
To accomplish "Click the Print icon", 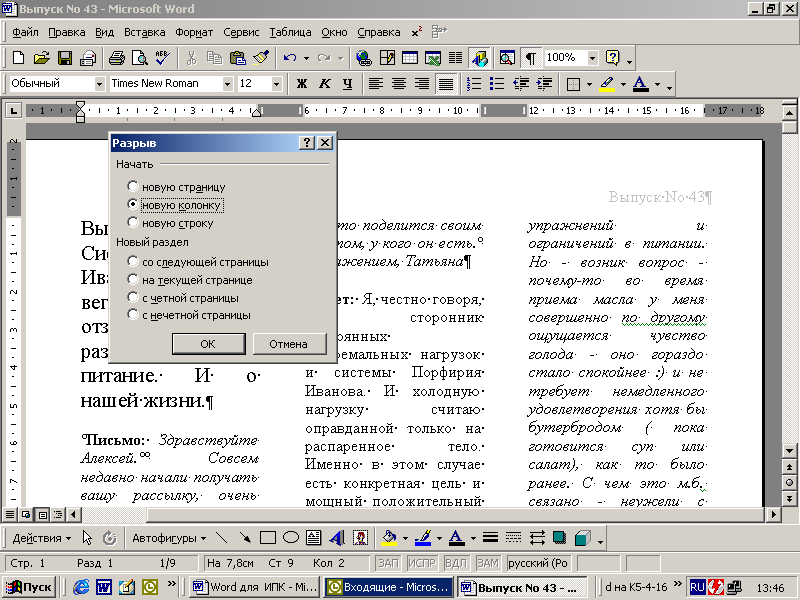I will pyautogui.click(x=117, y=58).
